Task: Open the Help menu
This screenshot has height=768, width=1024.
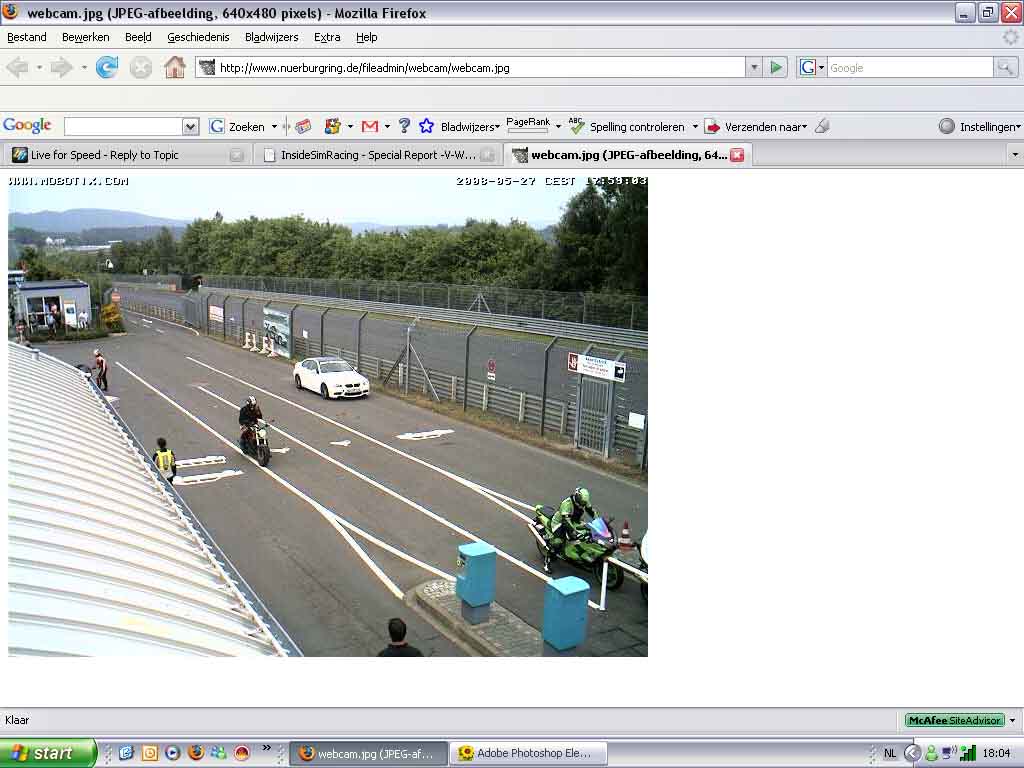Action: point(366,37)
